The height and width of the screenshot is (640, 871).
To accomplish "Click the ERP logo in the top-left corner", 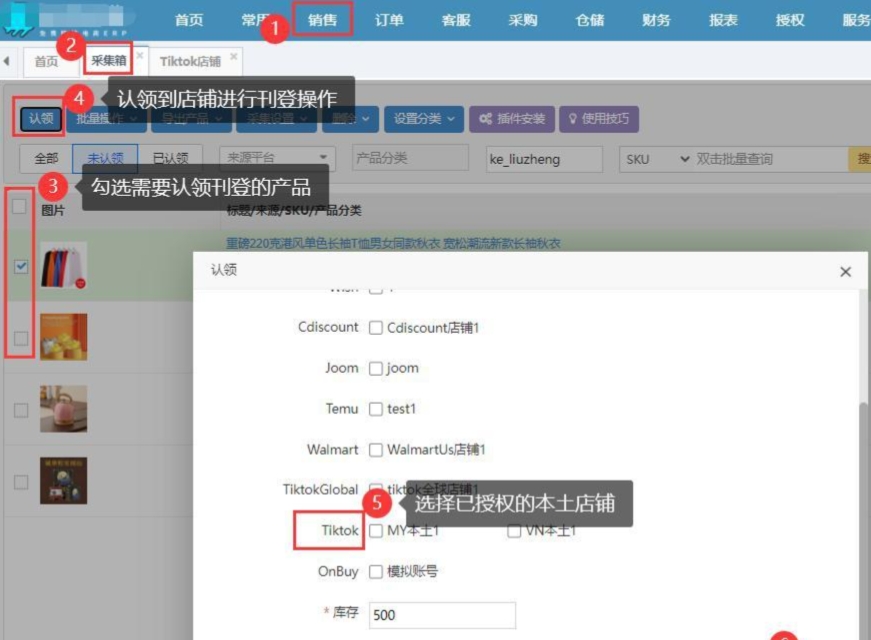I will [18, 18].
